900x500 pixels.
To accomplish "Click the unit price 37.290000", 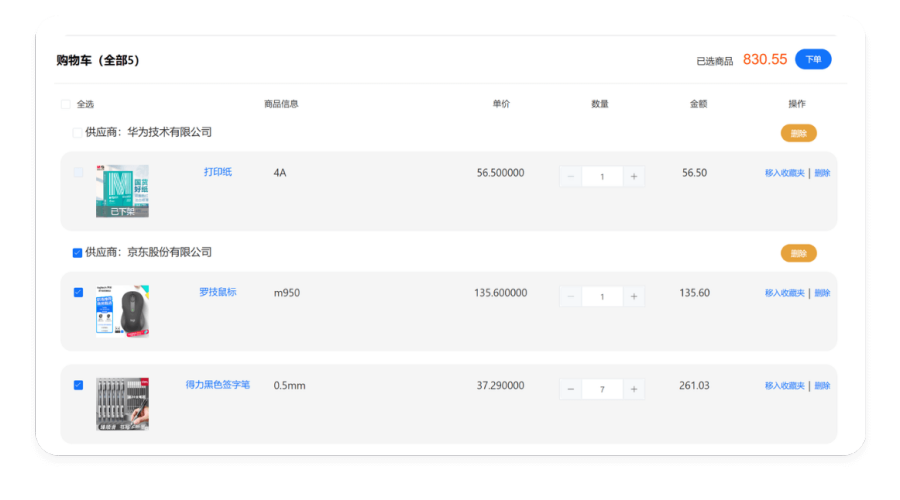I will point(501,386).
